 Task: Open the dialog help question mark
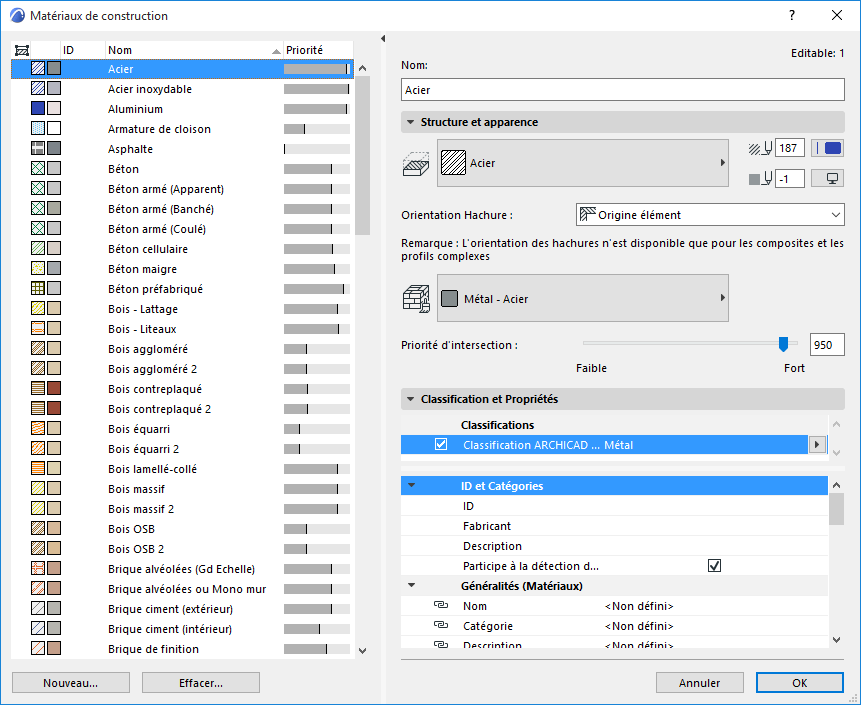click(x=792, y=15)
